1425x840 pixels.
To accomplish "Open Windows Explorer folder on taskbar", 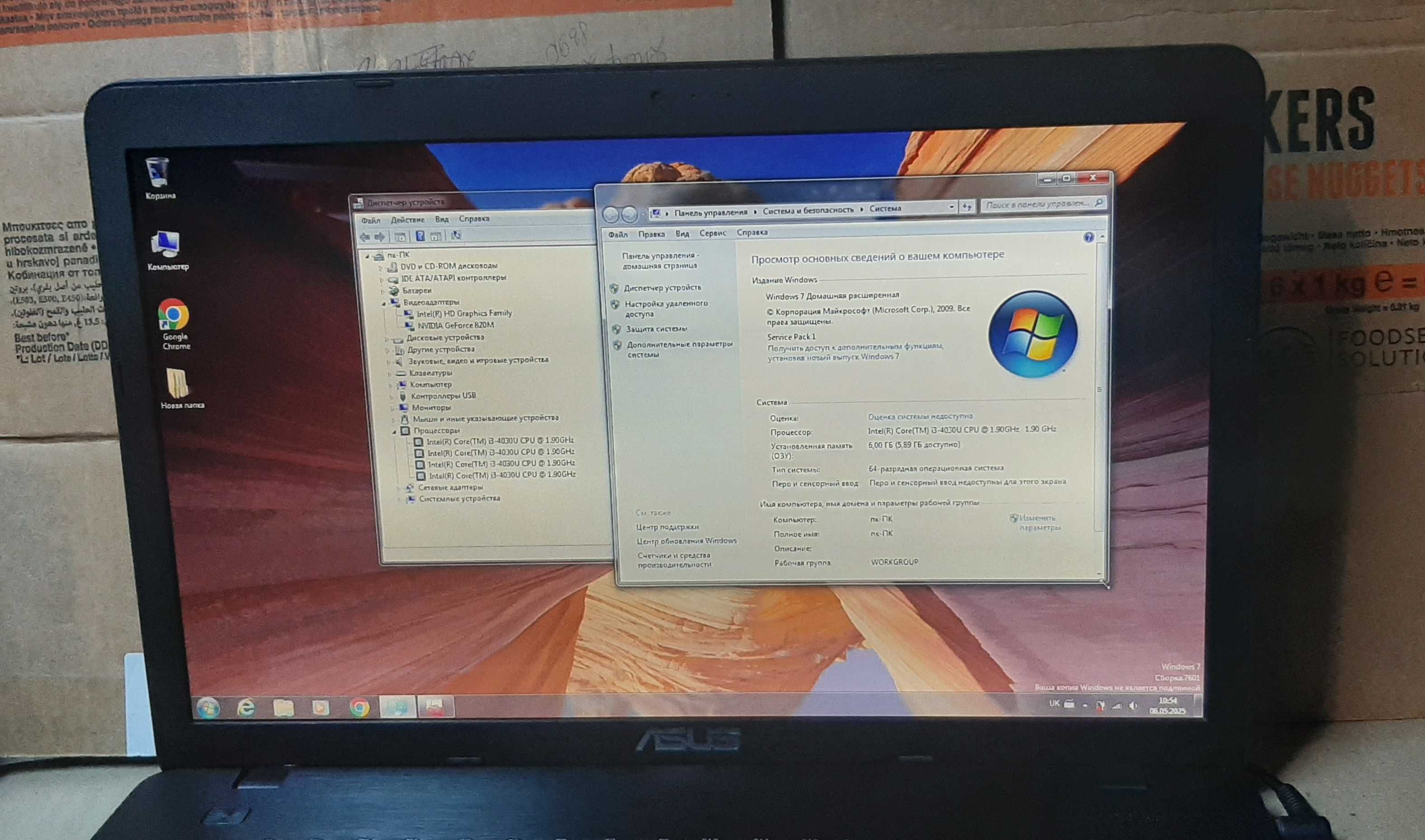I will click(283, 708).
